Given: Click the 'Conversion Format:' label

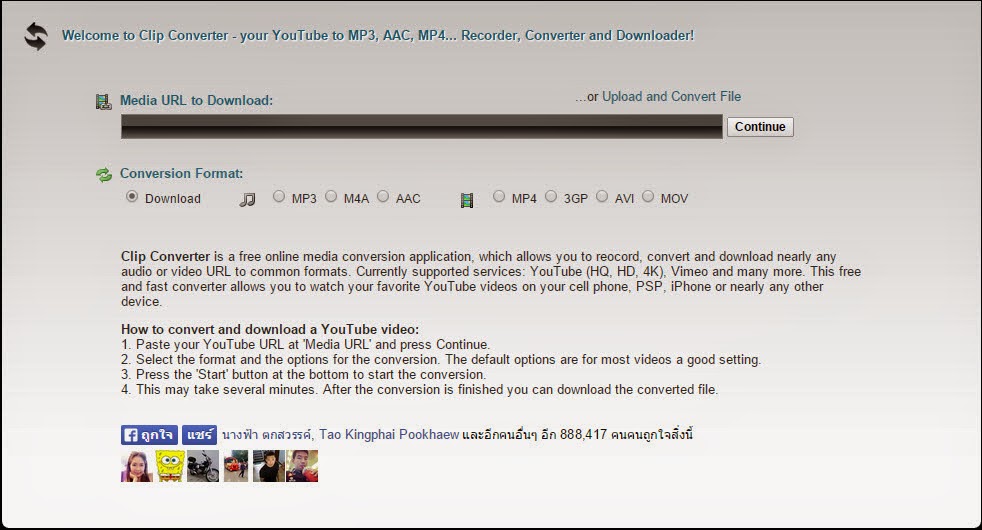Looking at the screenshot, I should (x=181, y=174).
